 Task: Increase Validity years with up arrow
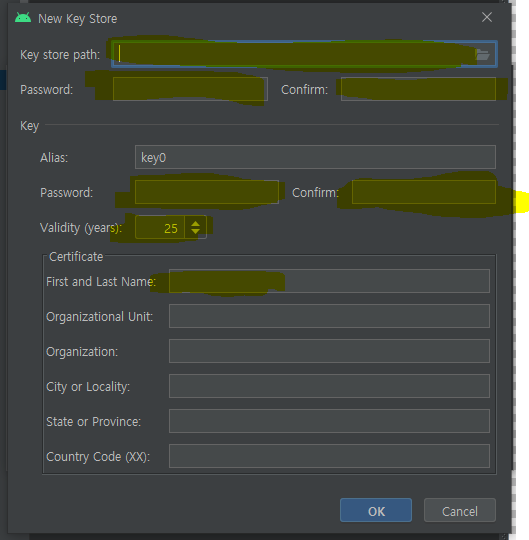(x=195, y=224)
